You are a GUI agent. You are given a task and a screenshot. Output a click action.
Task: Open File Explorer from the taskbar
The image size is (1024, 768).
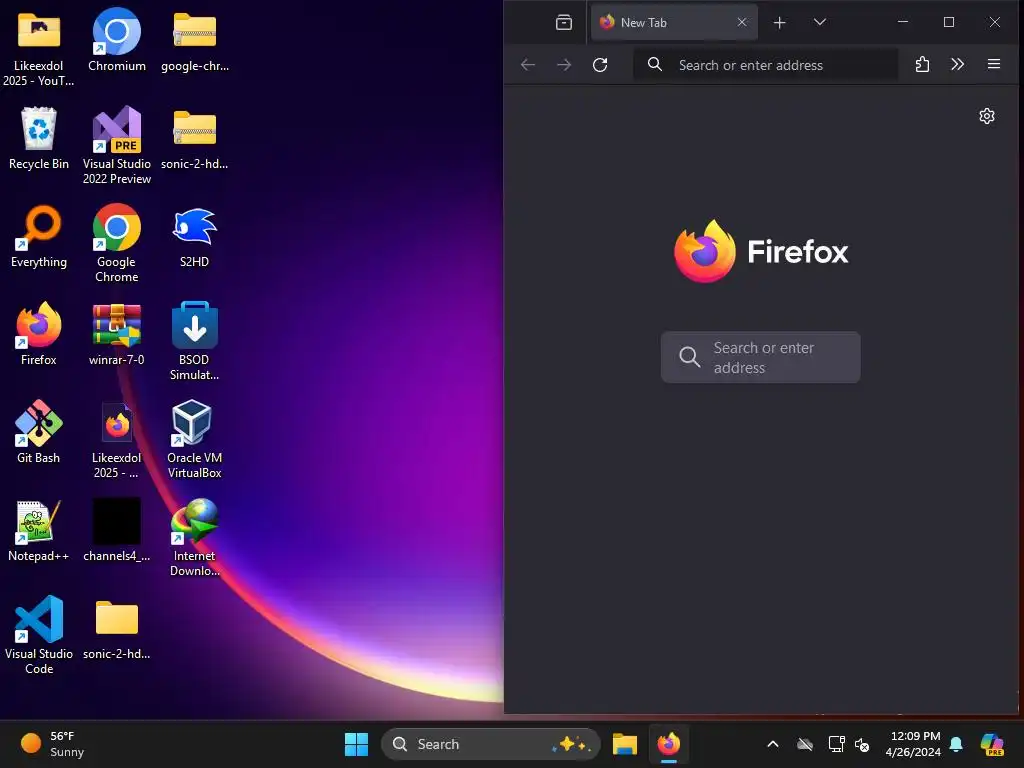(x=625, y=744)
